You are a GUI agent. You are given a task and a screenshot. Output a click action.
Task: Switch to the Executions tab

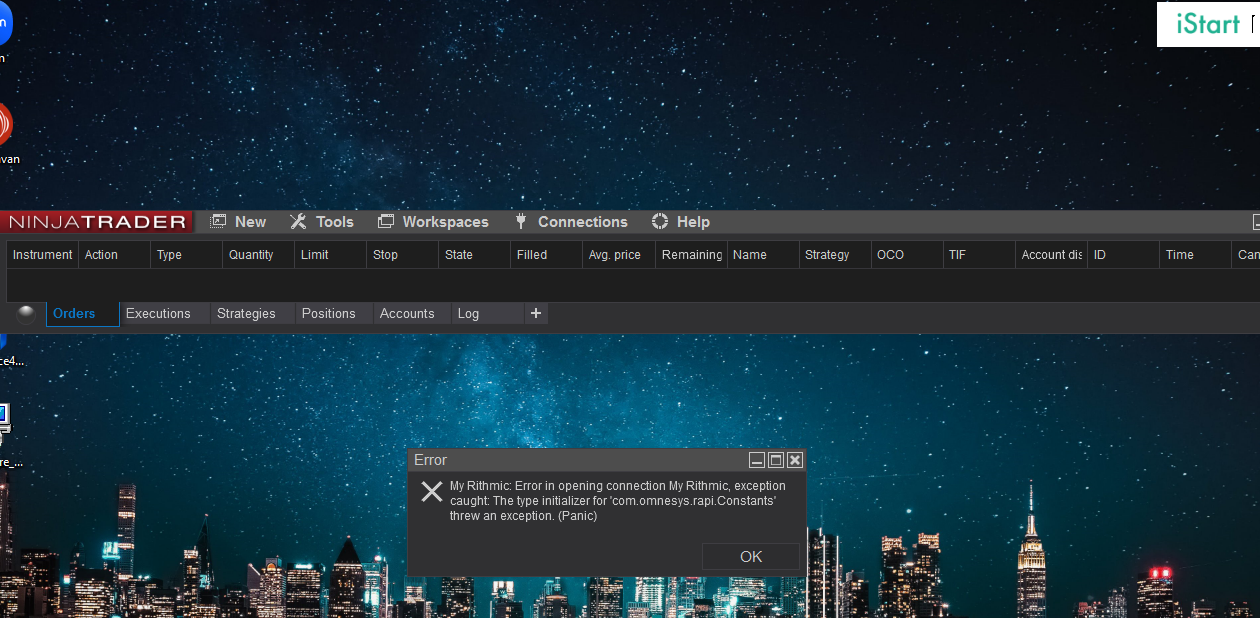158,313
